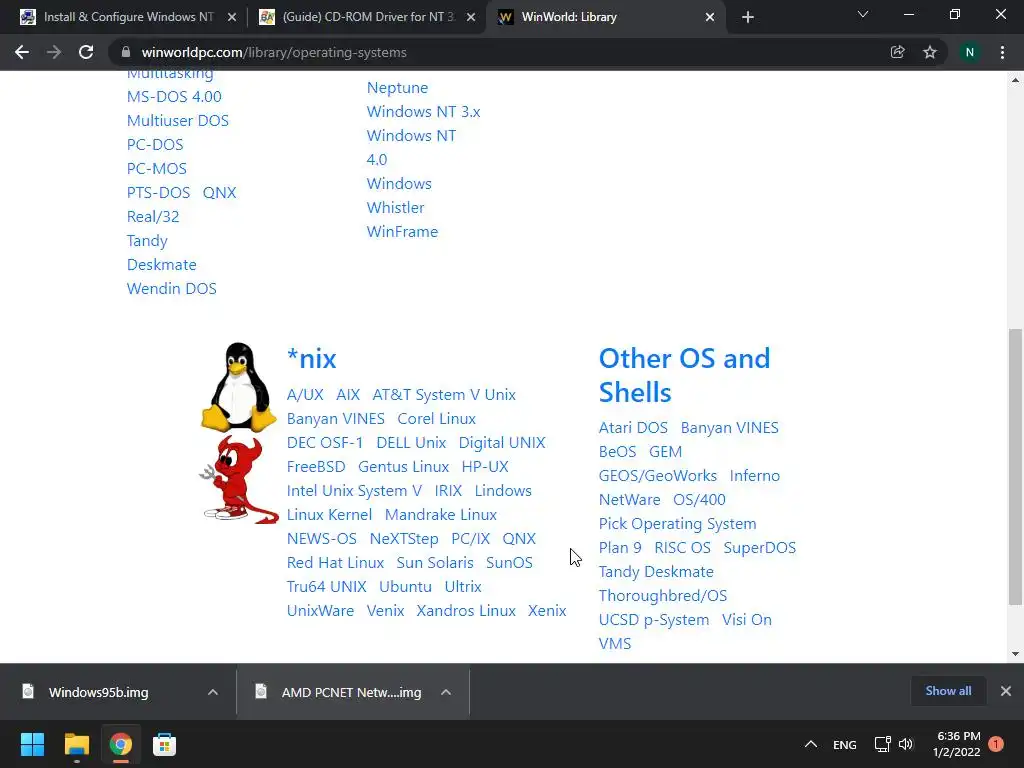Close the WinWorld: Library tab

[x=710, y=17]
